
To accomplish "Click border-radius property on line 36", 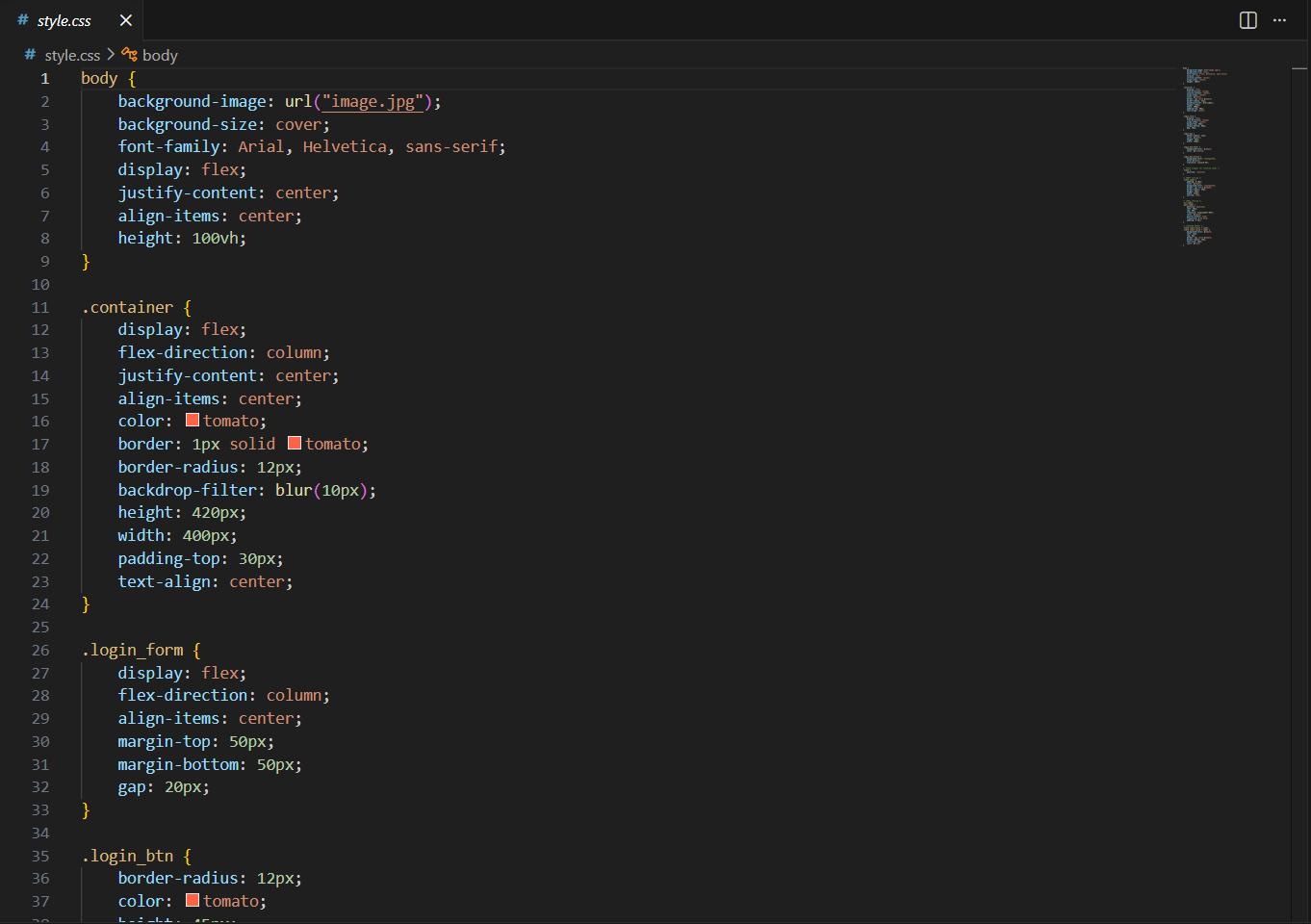I will (178, 879).
